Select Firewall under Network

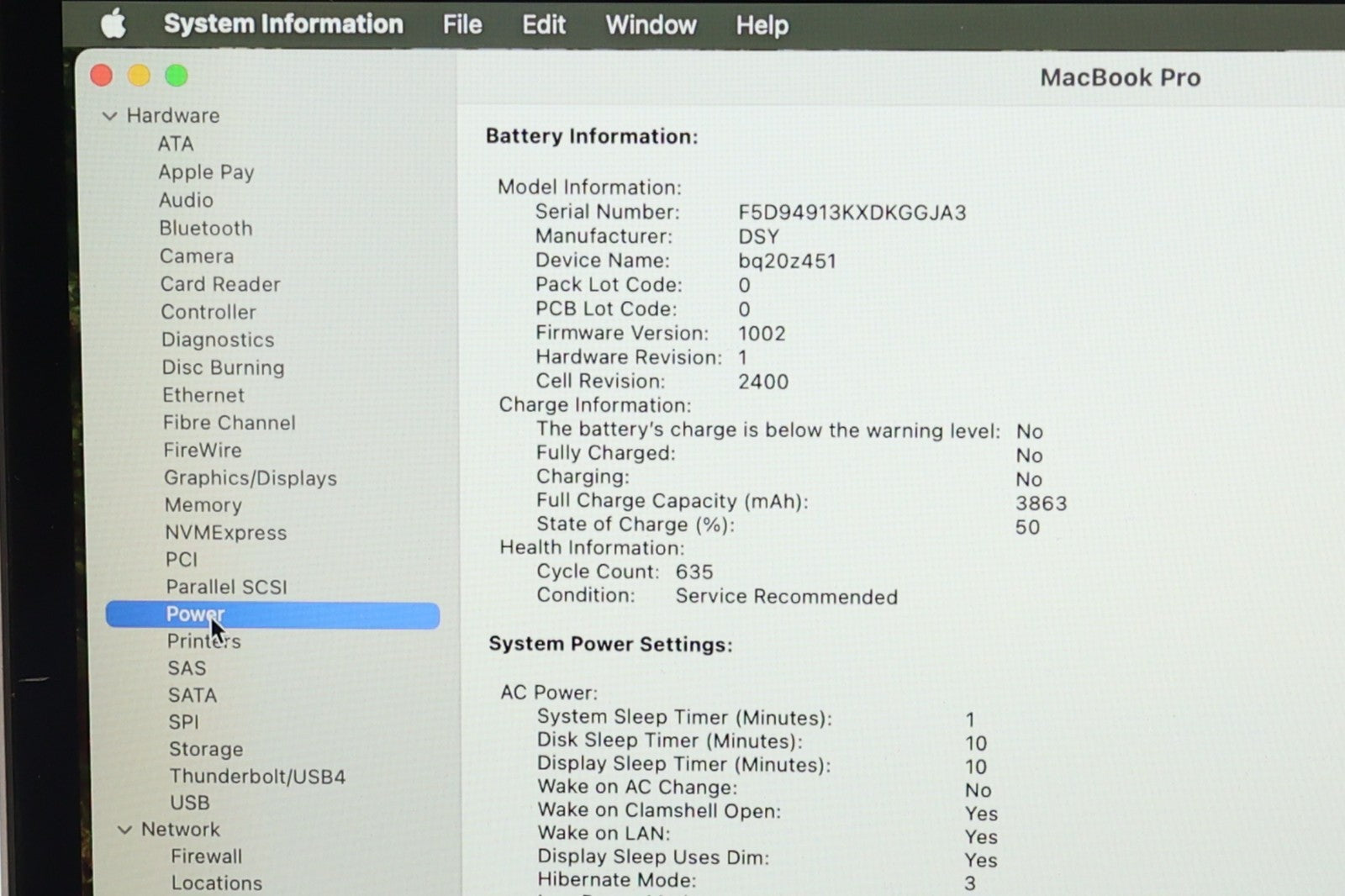206,856
